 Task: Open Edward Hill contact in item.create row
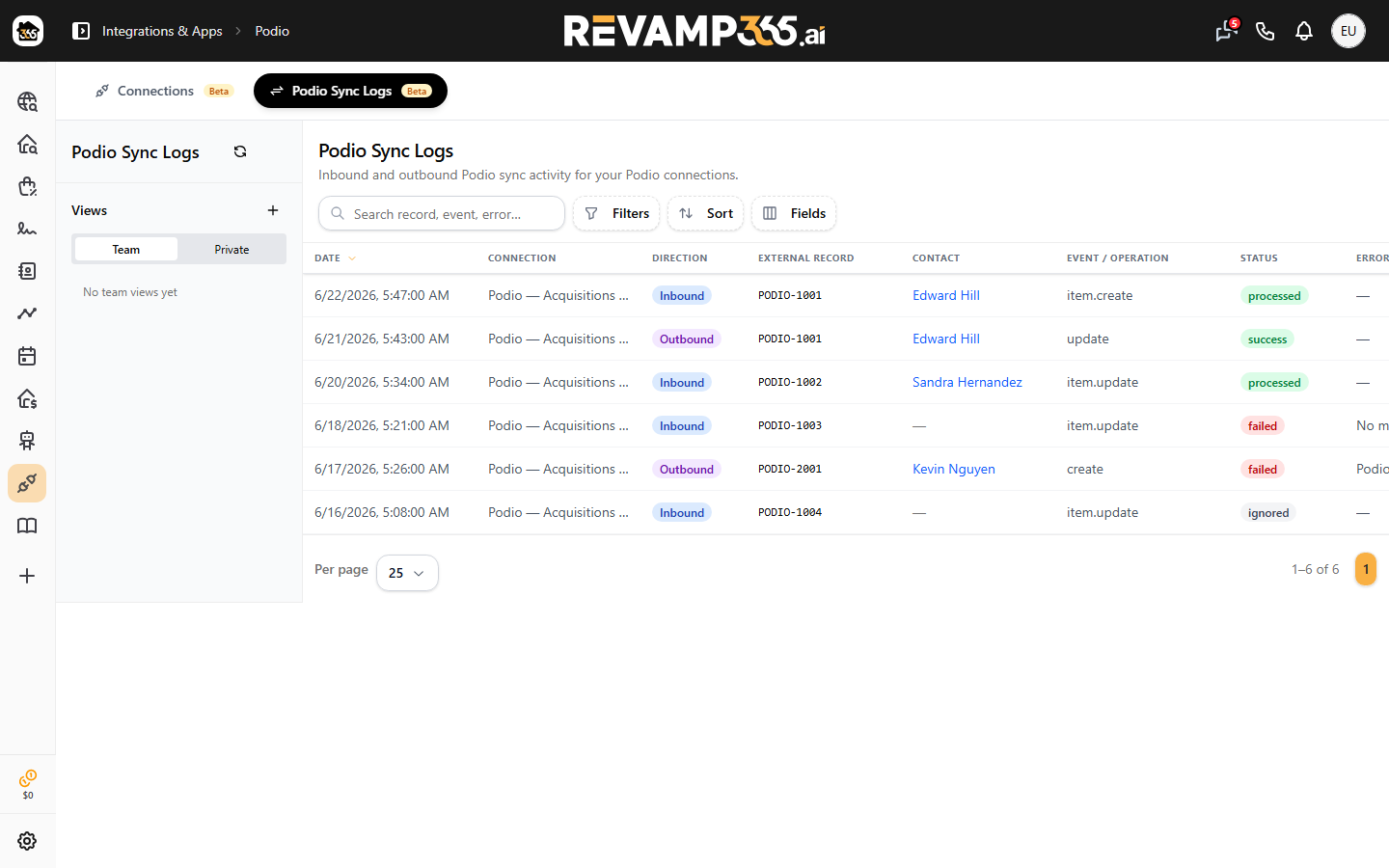[946, 295]
